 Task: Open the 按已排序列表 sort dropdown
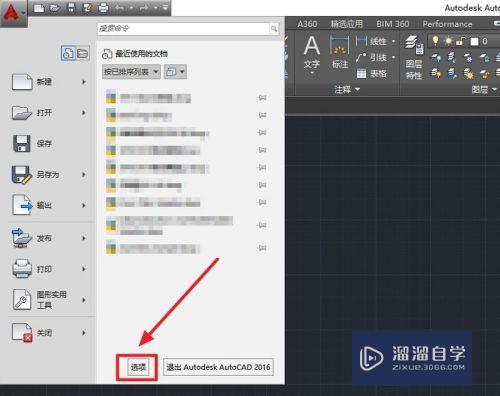[131, 72]
